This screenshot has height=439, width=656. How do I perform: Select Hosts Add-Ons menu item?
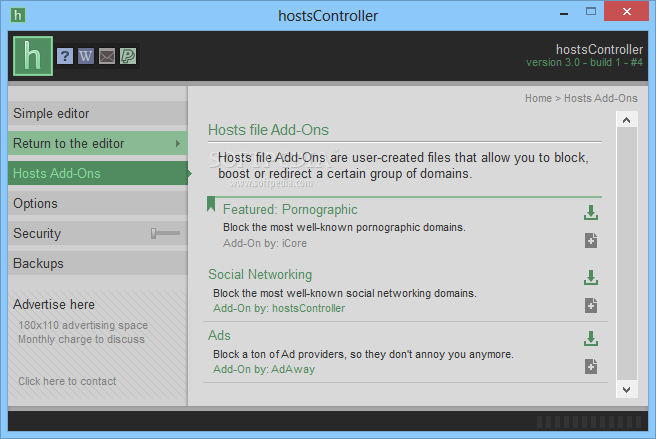(97, 173)
